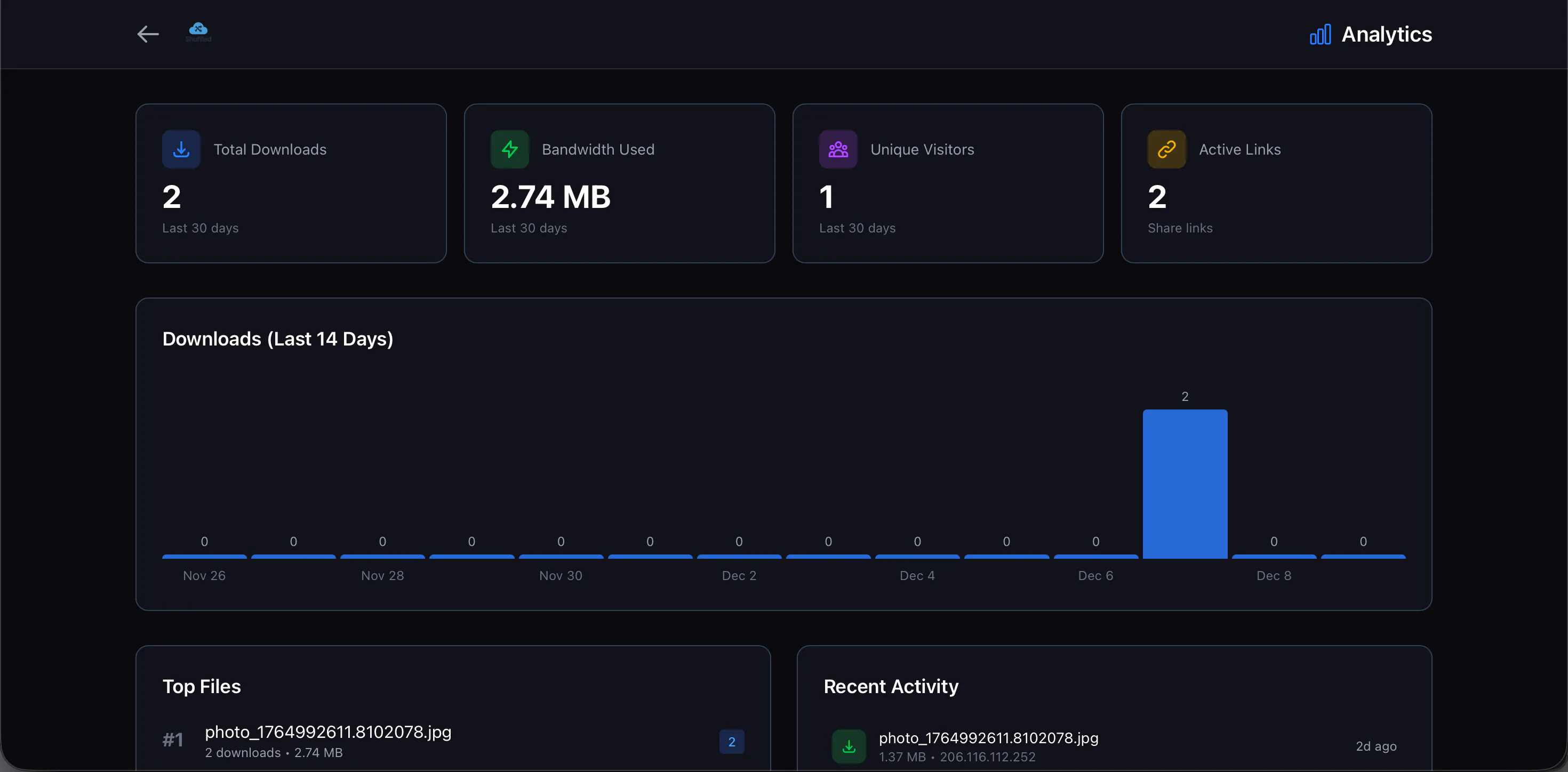Screen dimensions: 1568x772
Task: Click the blue download count badge in Top Files
Action: [732, 742]
